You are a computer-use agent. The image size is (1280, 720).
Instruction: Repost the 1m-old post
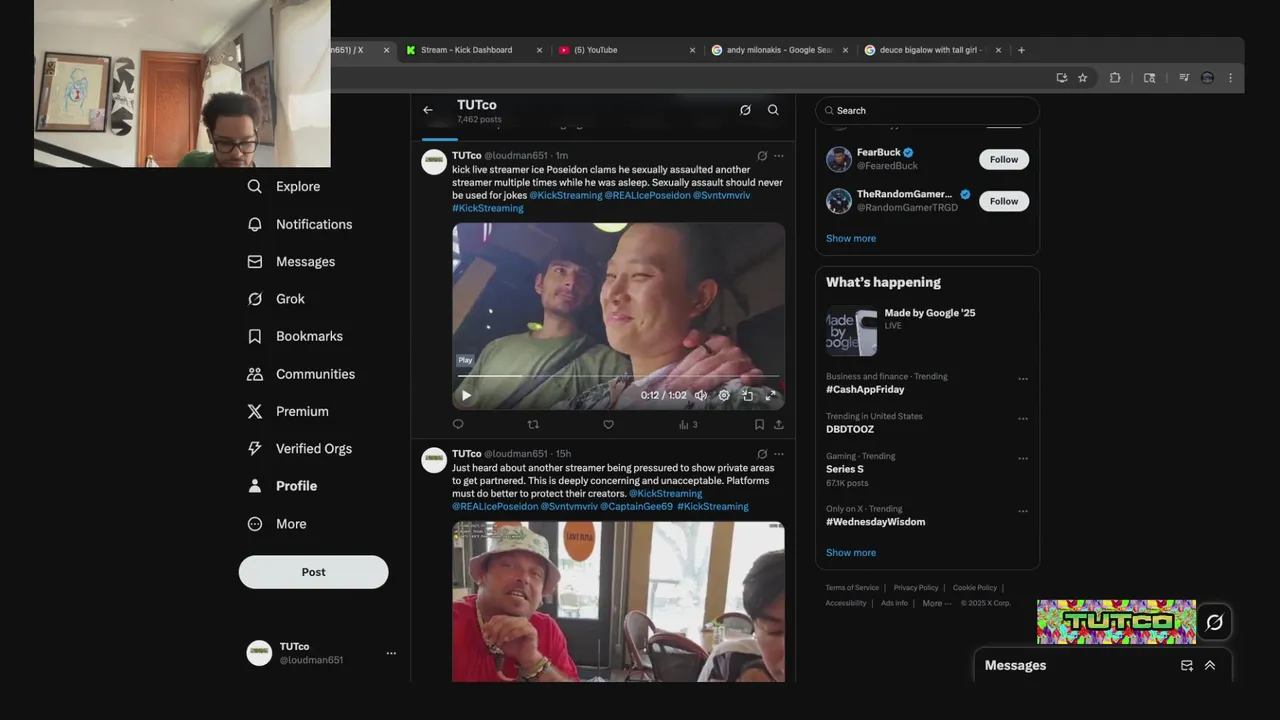click(533, 424)
